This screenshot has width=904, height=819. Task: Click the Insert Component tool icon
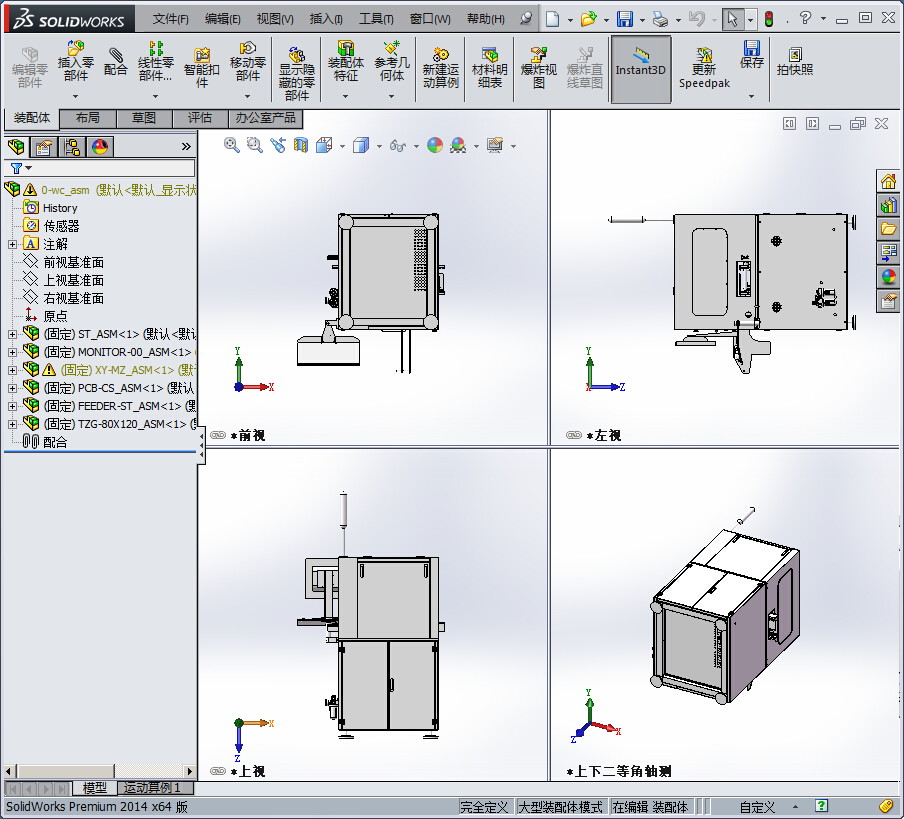point(75,61)
